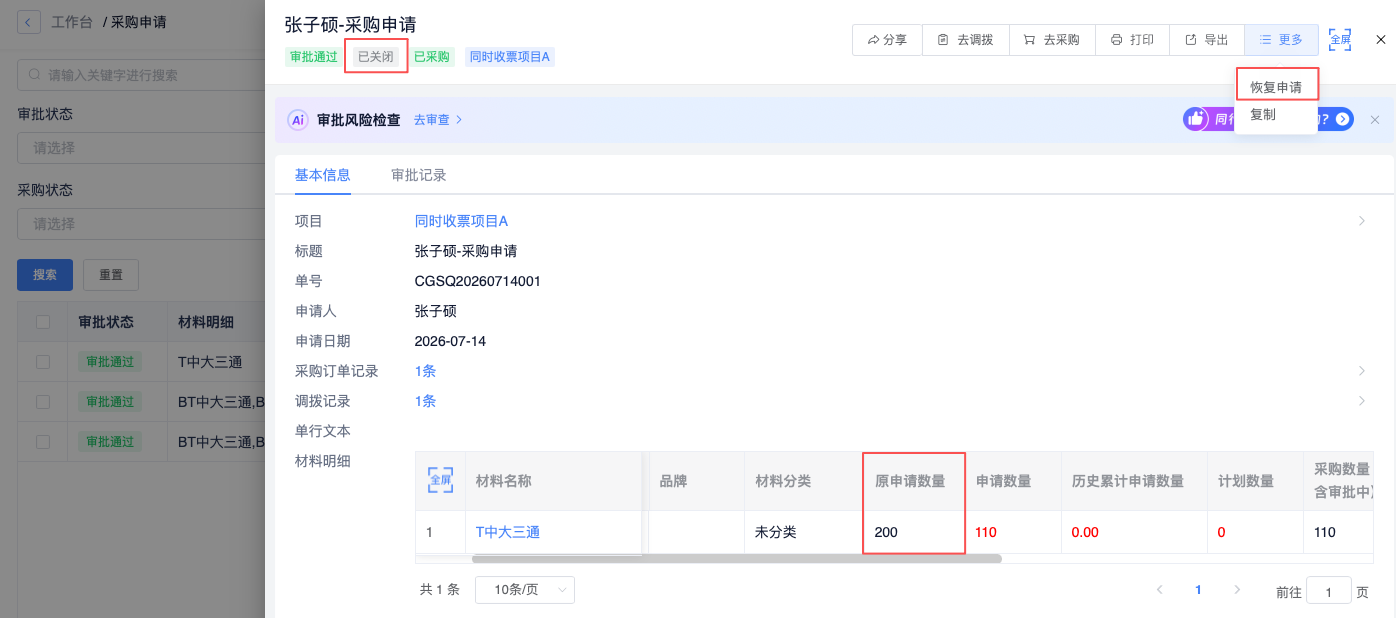1396x618 pixels.
Task: Check the T中大三通 row checkbox
Action: pyautogui.click(x=43, y=361)
